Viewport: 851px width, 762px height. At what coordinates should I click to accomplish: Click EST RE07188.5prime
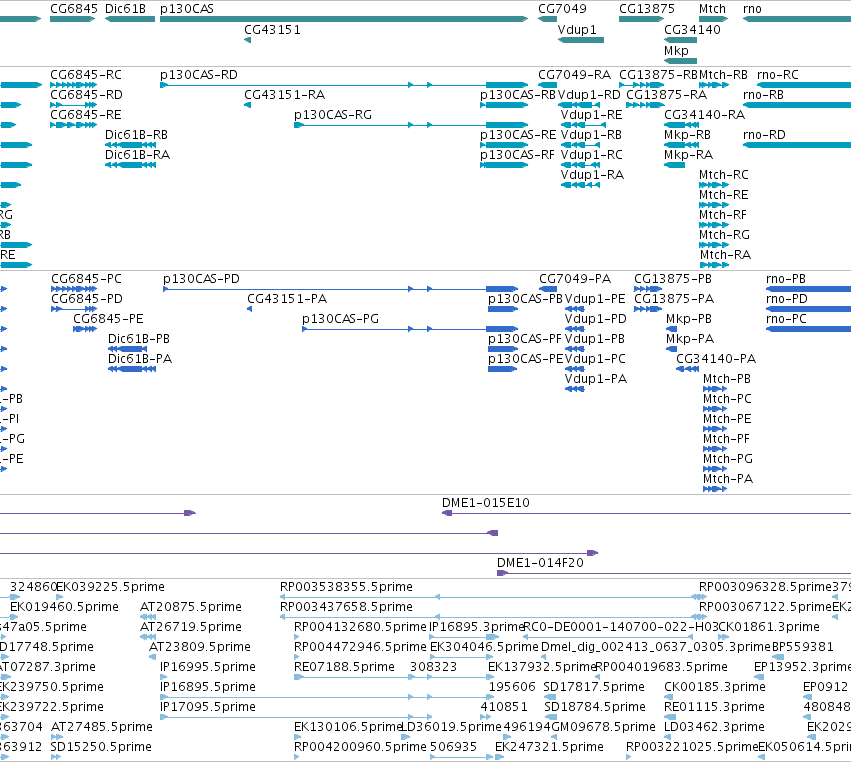coord(344,666)
